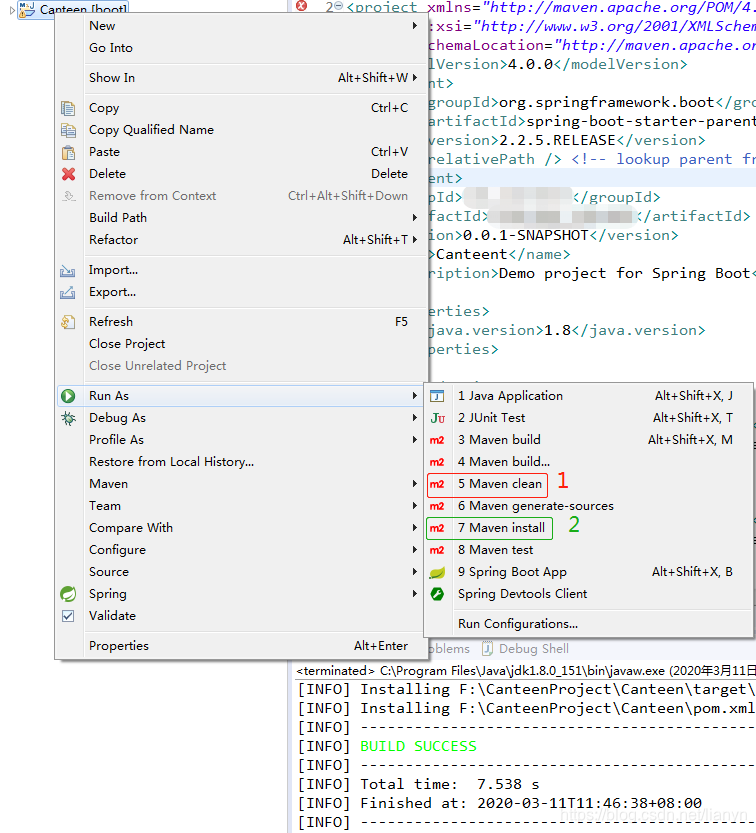The image size is (756, 833).
Task: Click the Export icon
Action: [x=67, y=292]
